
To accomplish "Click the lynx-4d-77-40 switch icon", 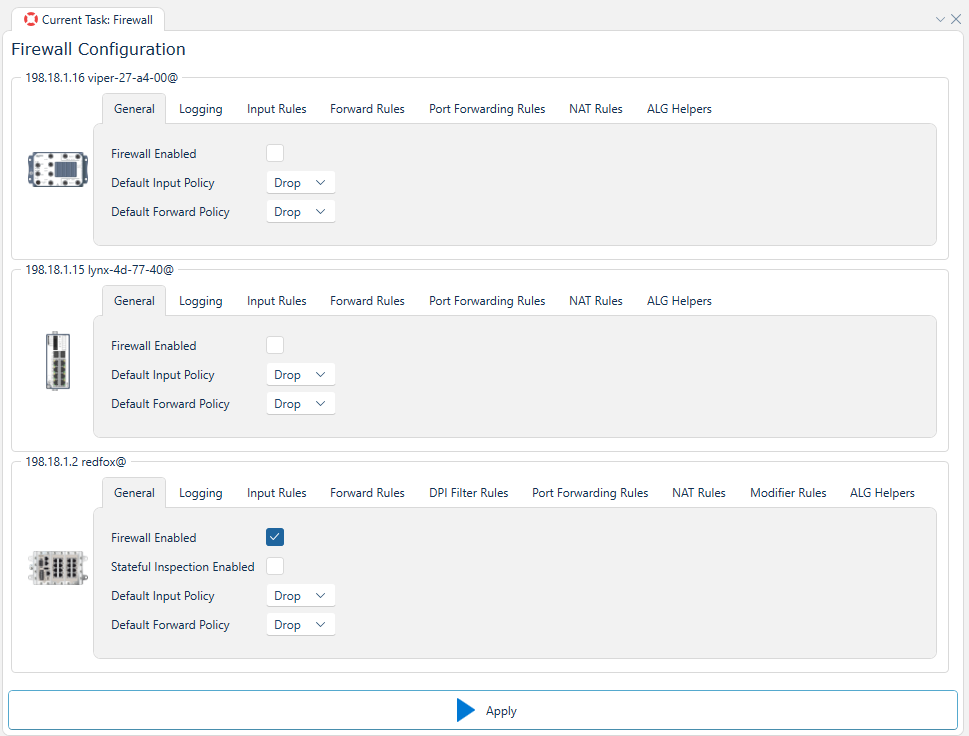I will click(x=58, y=361).
